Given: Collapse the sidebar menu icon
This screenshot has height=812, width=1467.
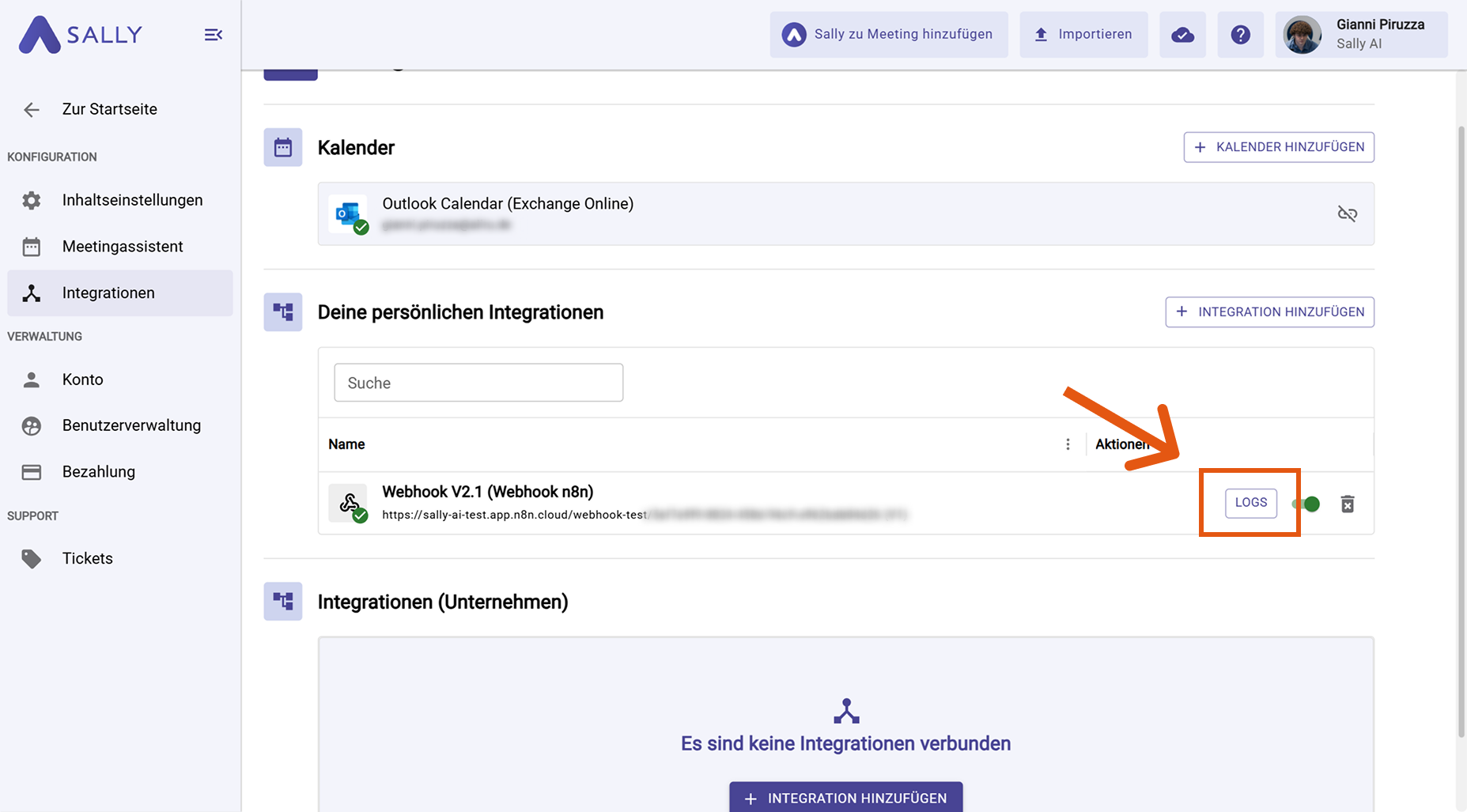Looking at the screenshot, I should point(213,35).
